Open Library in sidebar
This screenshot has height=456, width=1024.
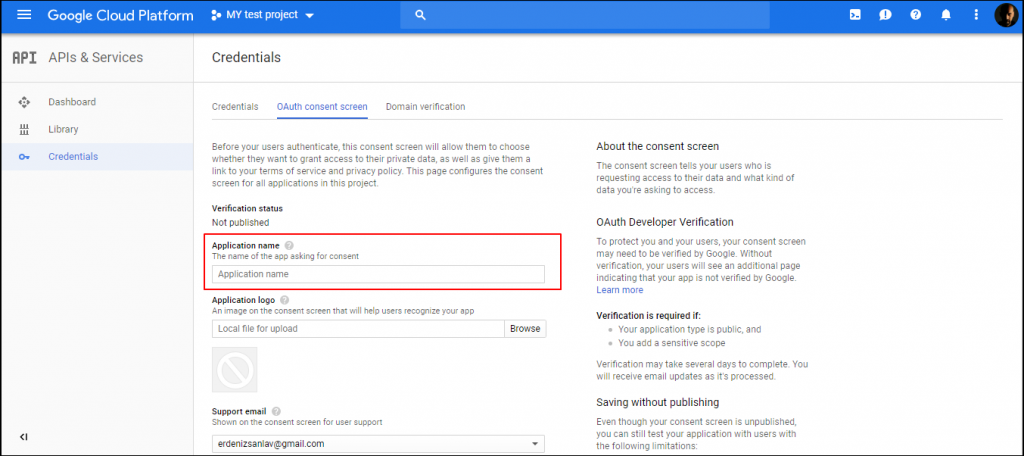pos(63,129)
